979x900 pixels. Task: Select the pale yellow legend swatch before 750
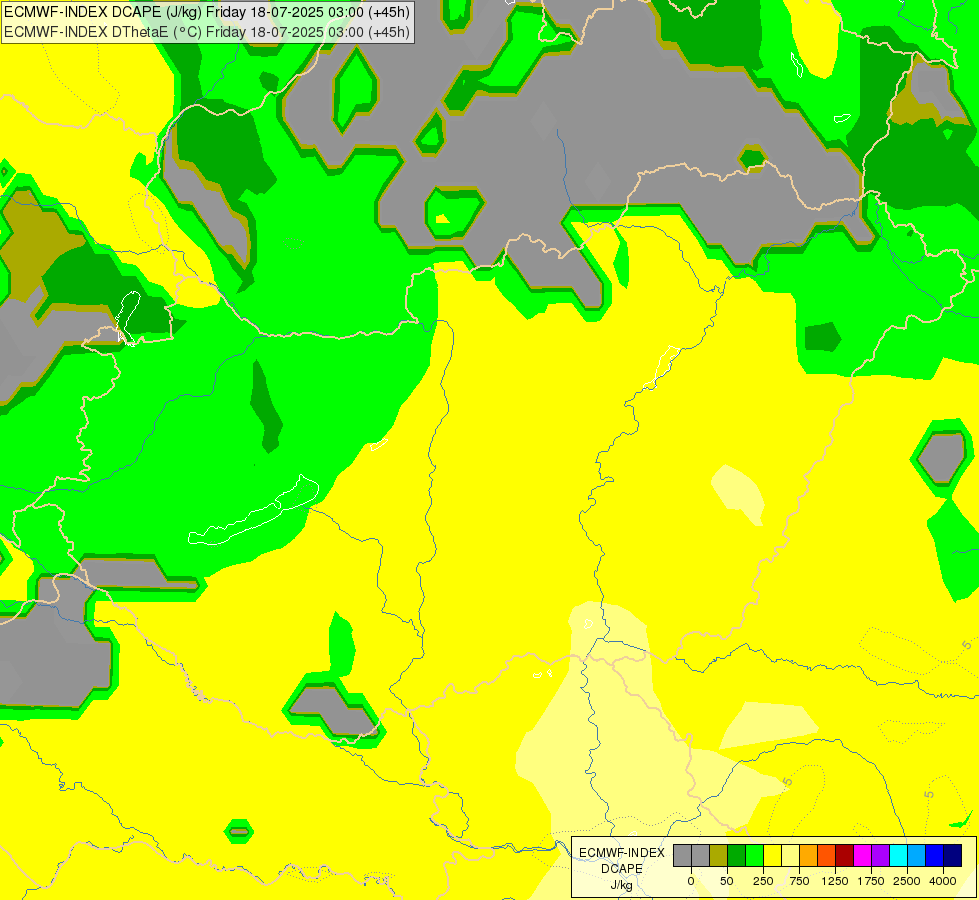pos(790,855)
